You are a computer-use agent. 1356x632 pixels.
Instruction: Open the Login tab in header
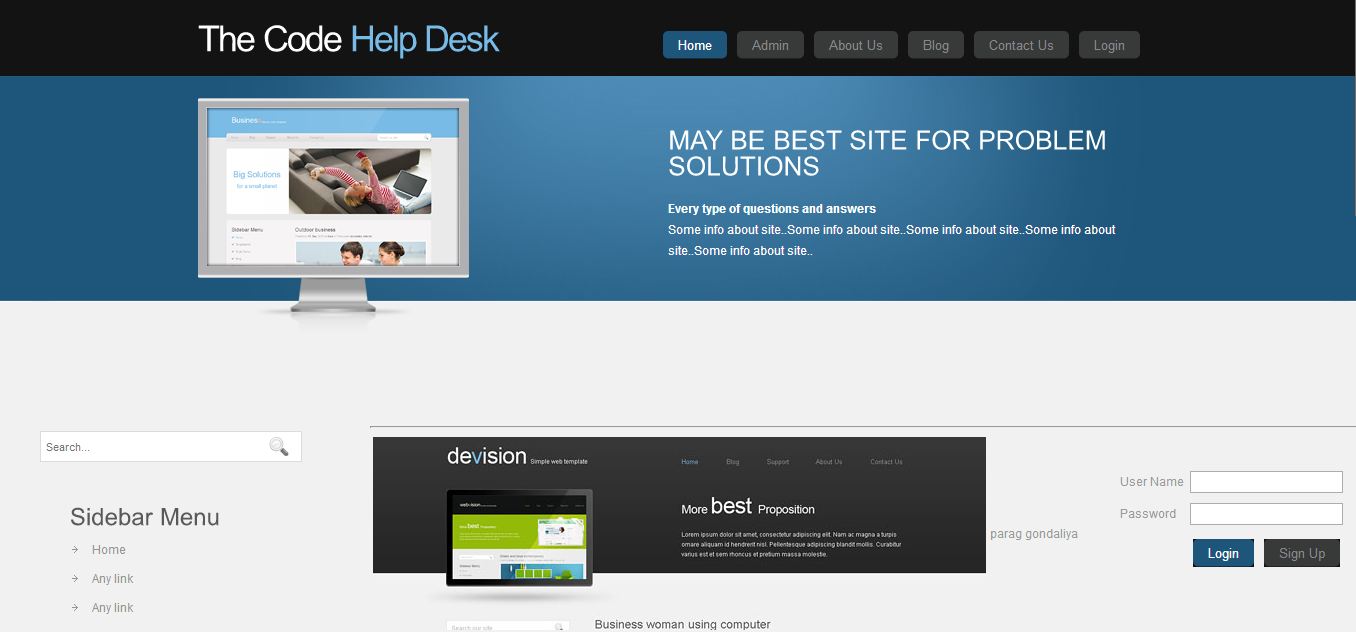(1109, 45)
